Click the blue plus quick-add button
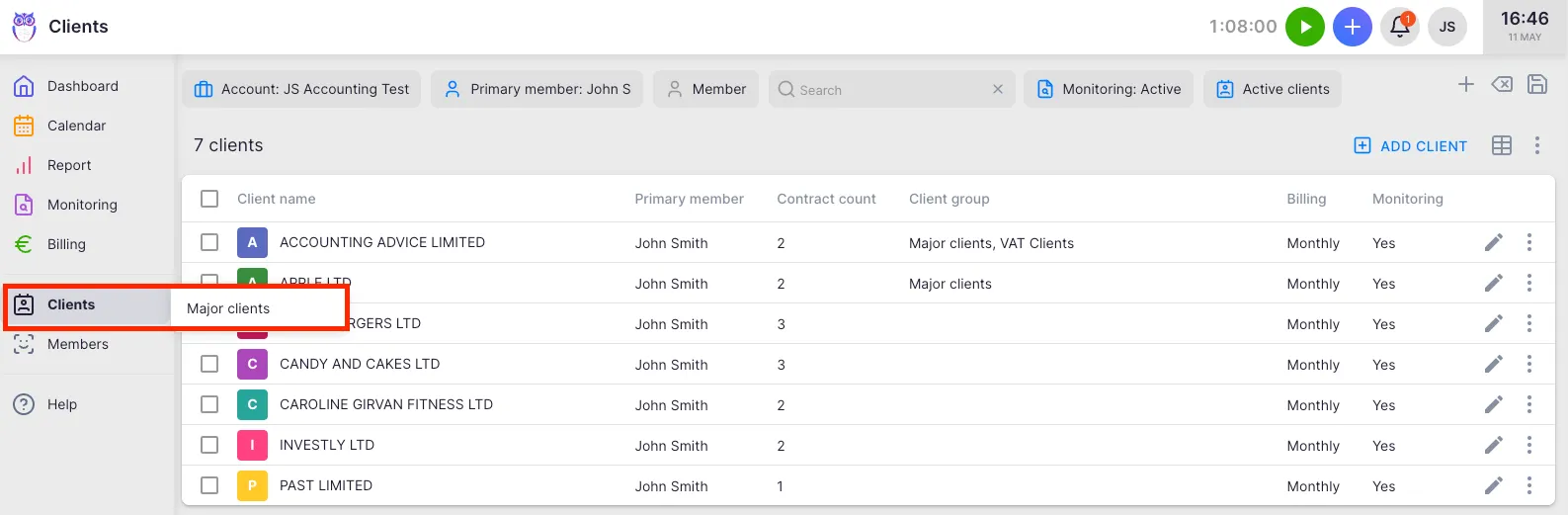 pyautogui.click(x=1352, y=27)
